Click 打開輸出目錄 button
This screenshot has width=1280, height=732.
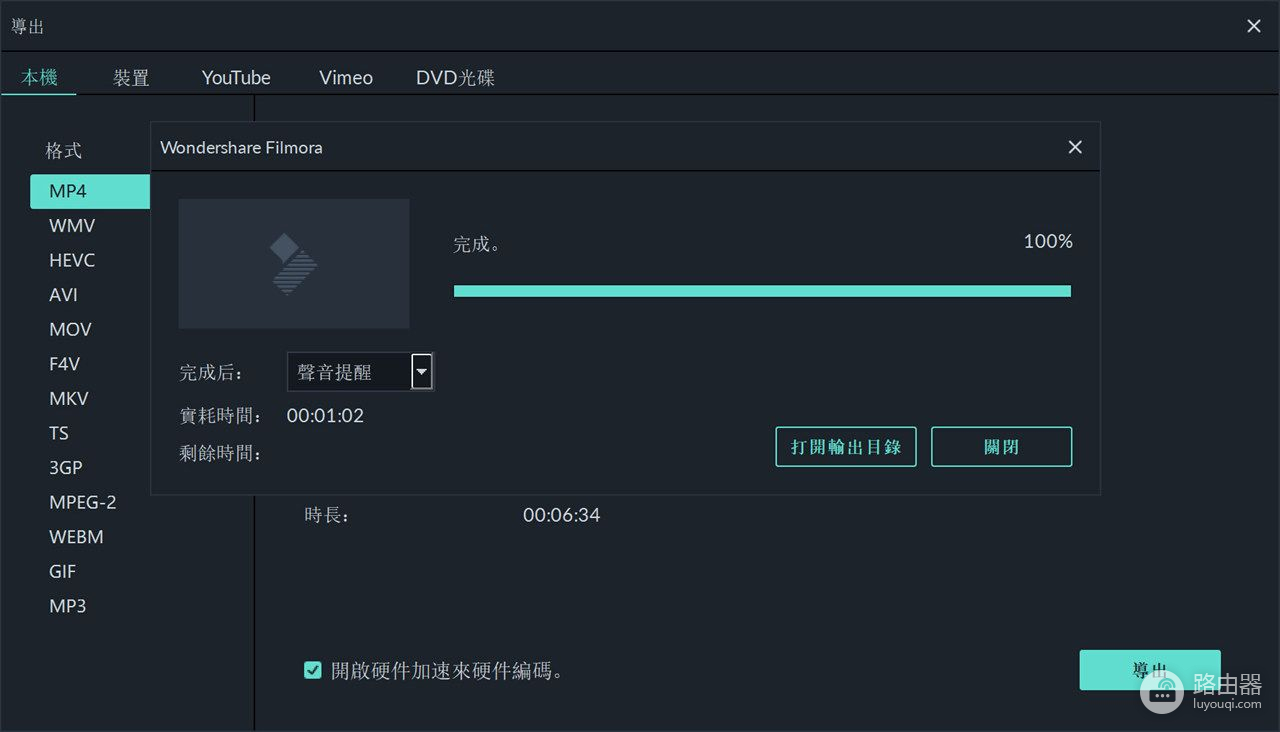[x=846, y=447]
